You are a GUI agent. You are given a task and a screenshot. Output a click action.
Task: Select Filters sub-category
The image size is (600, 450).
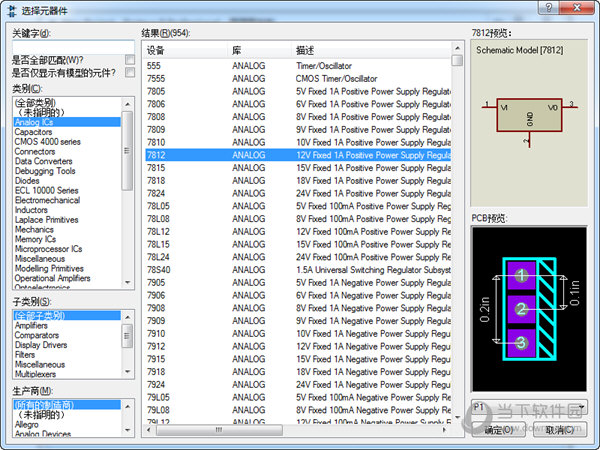pyautogui.click(x=24, y=355)
